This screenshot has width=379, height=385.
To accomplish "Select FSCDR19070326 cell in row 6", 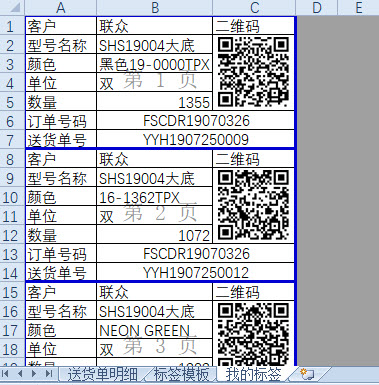I will point(195,121).
